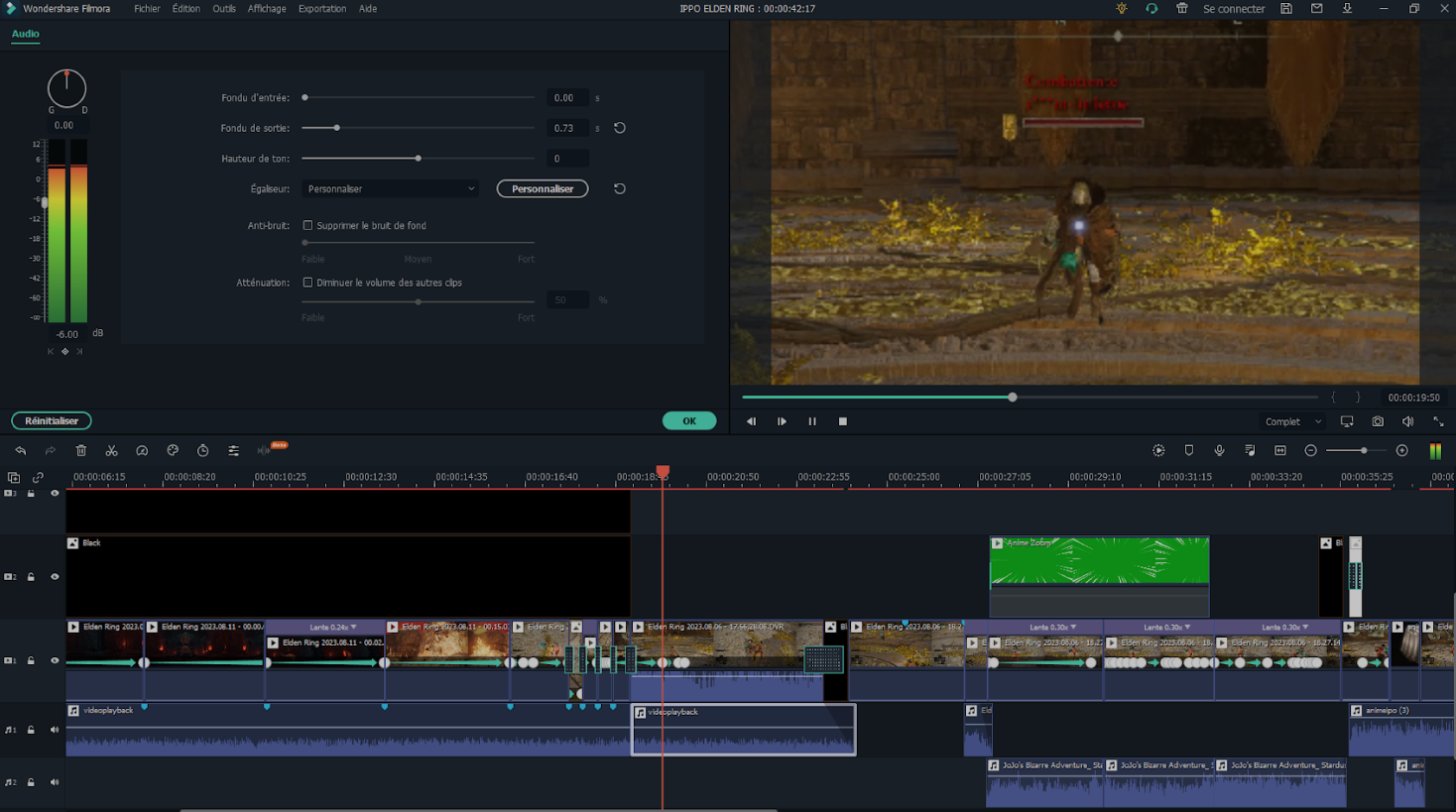This screenshot has height=812, width=1456.
Task: Click Se connecter link
Action: (1234, 8)
